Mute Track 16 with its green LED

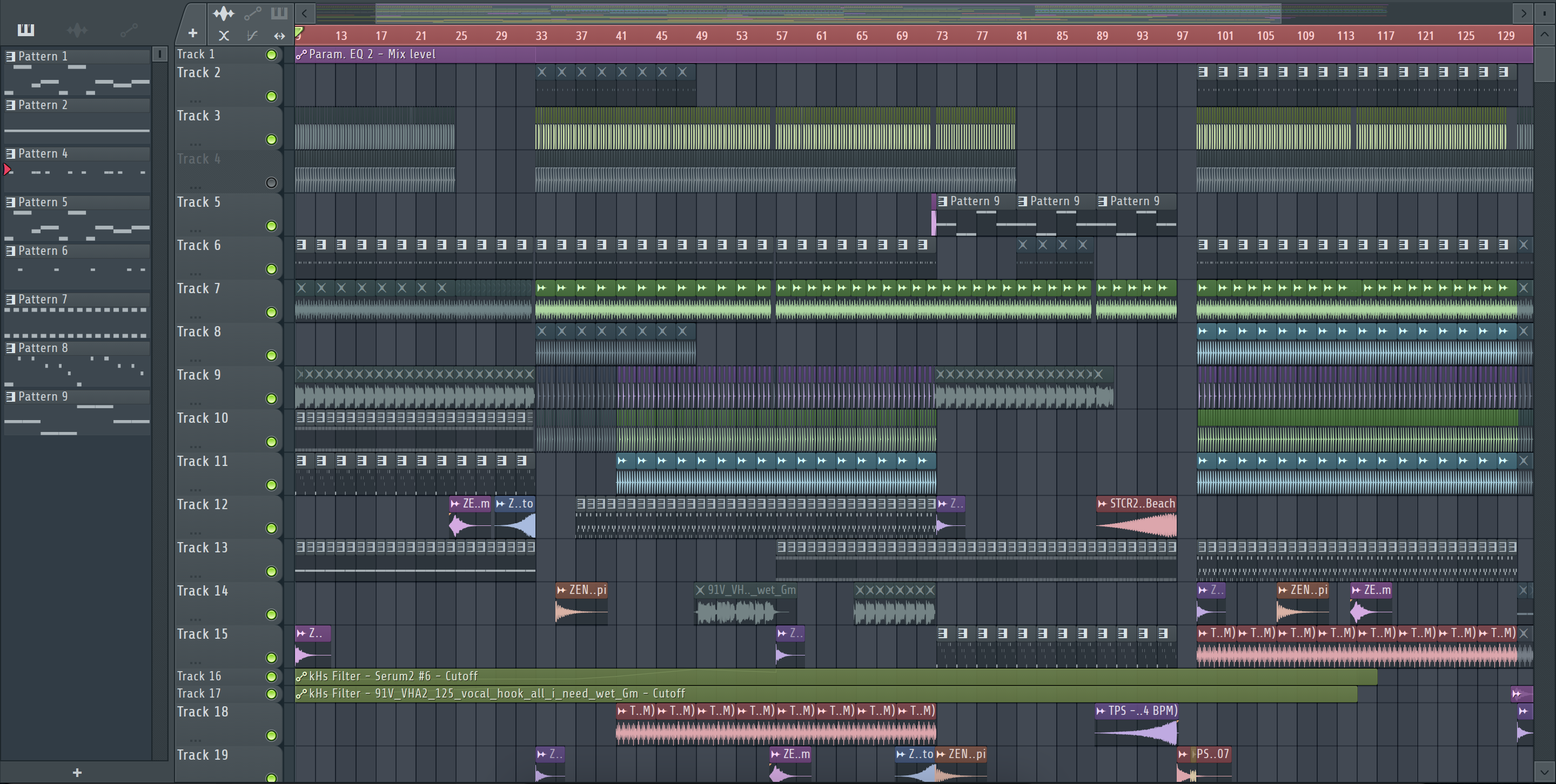pos(271,677)
